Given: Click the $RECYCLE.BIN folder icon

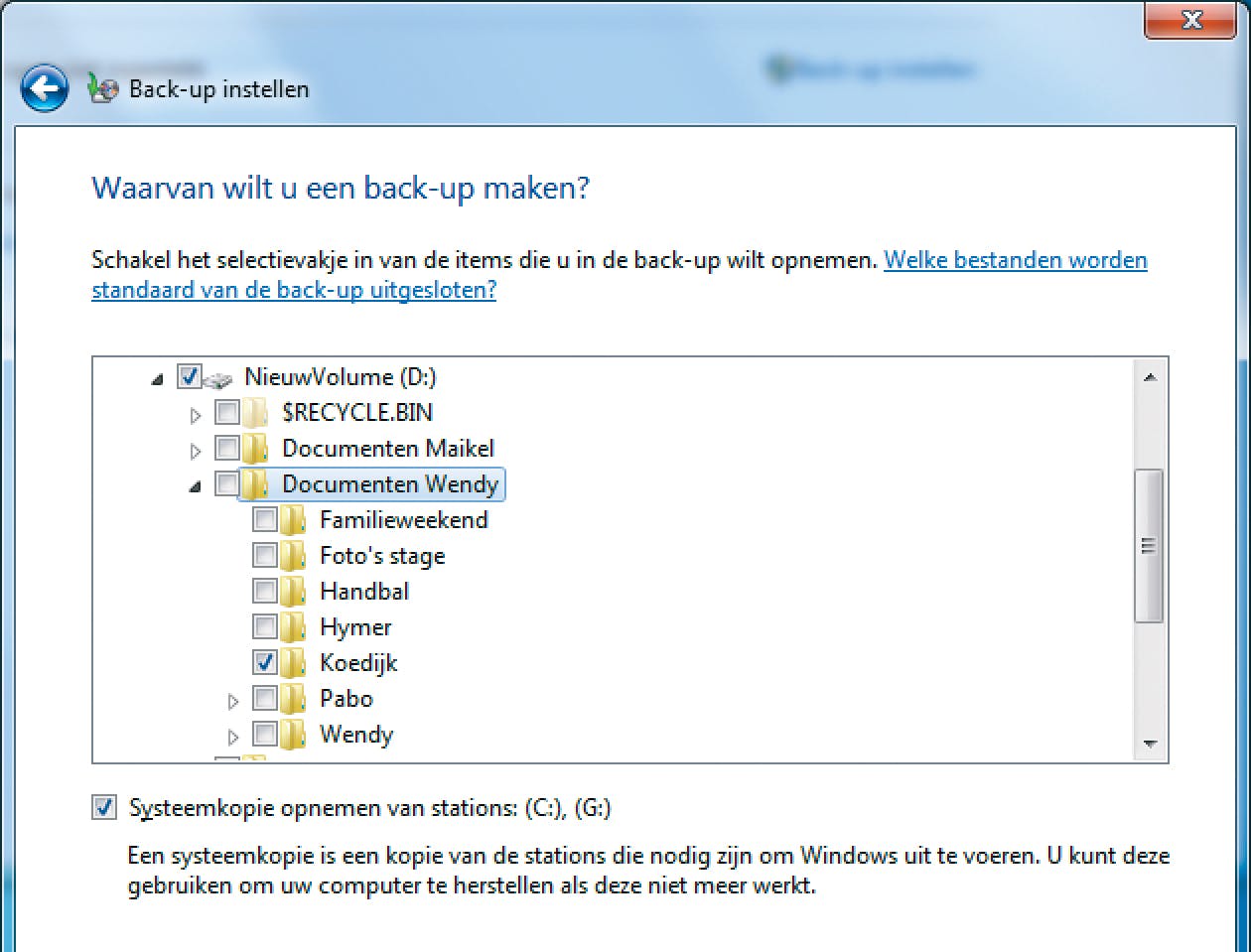Looking at the screenshot, I should (255, 413).
